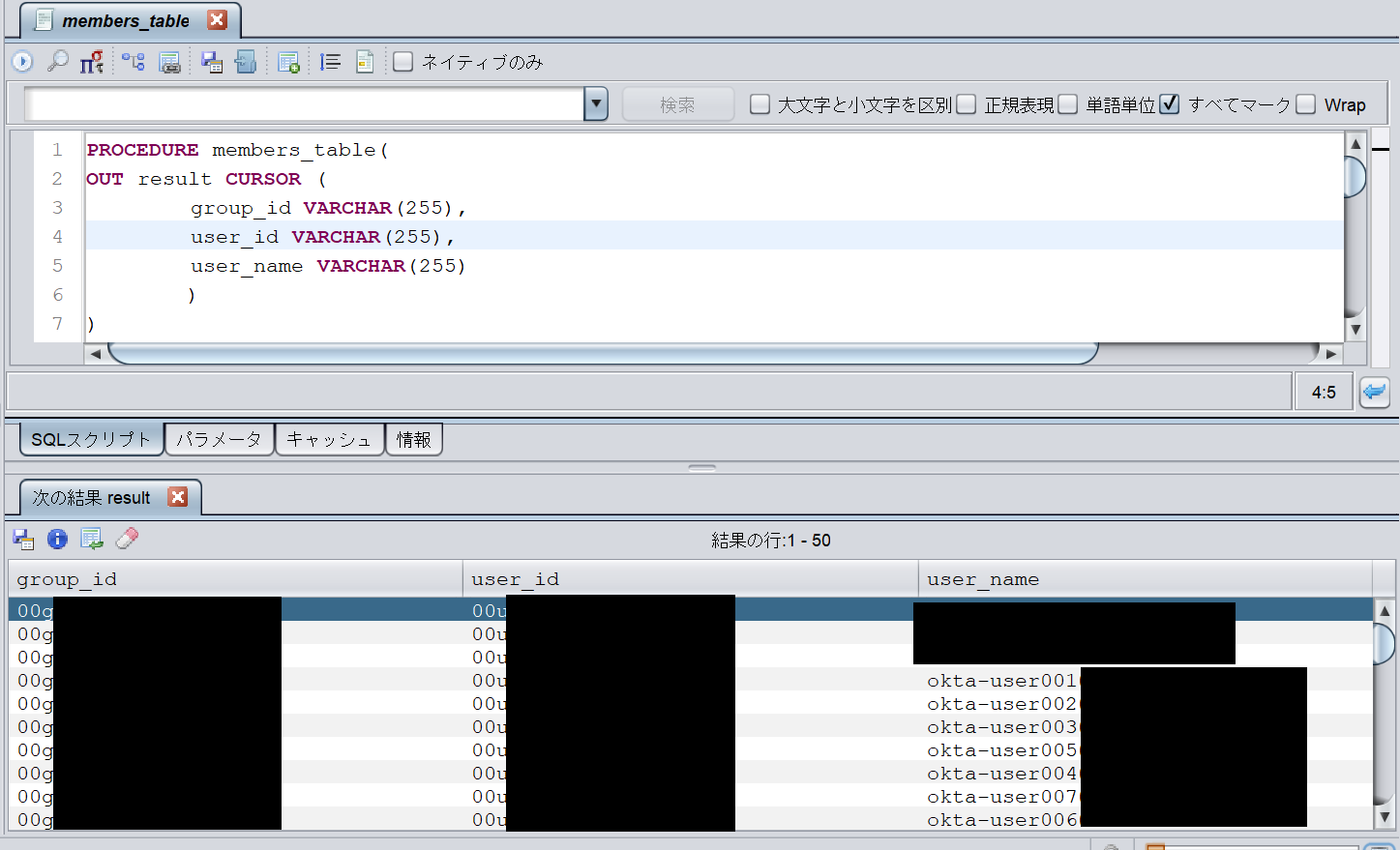The image size is (1400, 850).
Task: Click user_name VARCHAR(255) code line
Action: pos(328,266)
